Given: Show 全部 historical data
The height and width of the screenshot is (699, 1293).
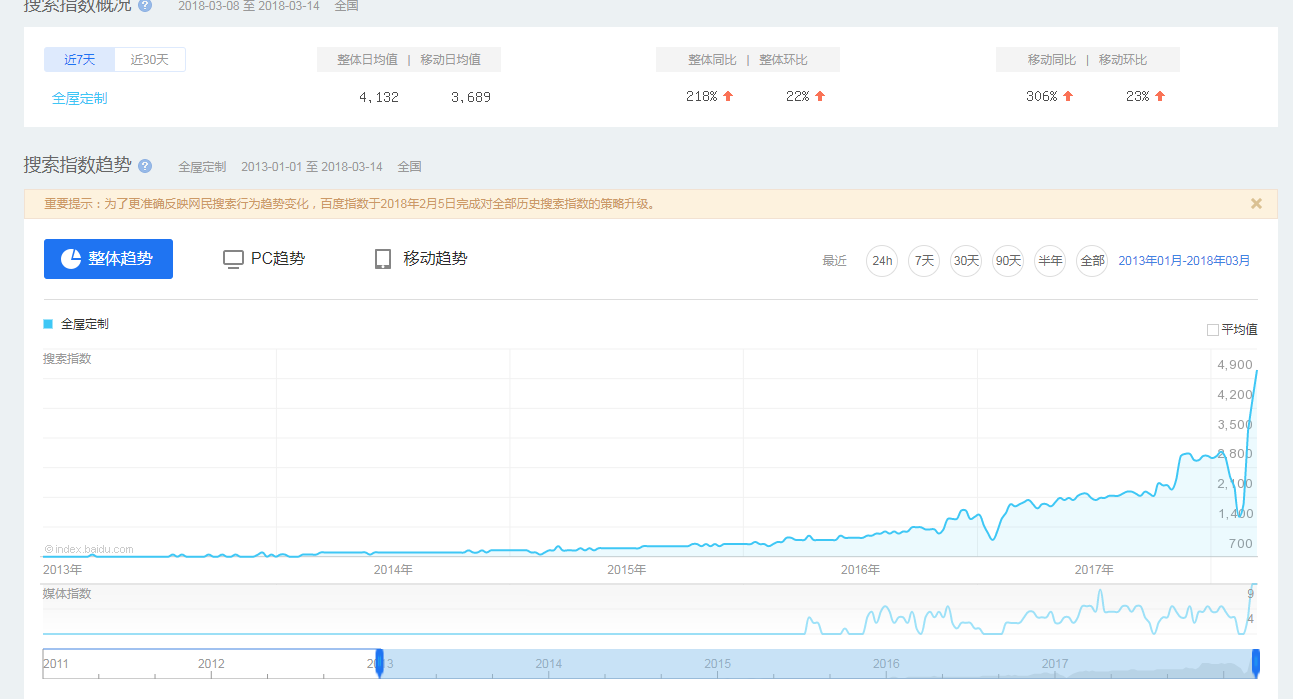Looking at the screenshot, I should click(1092, 261).
